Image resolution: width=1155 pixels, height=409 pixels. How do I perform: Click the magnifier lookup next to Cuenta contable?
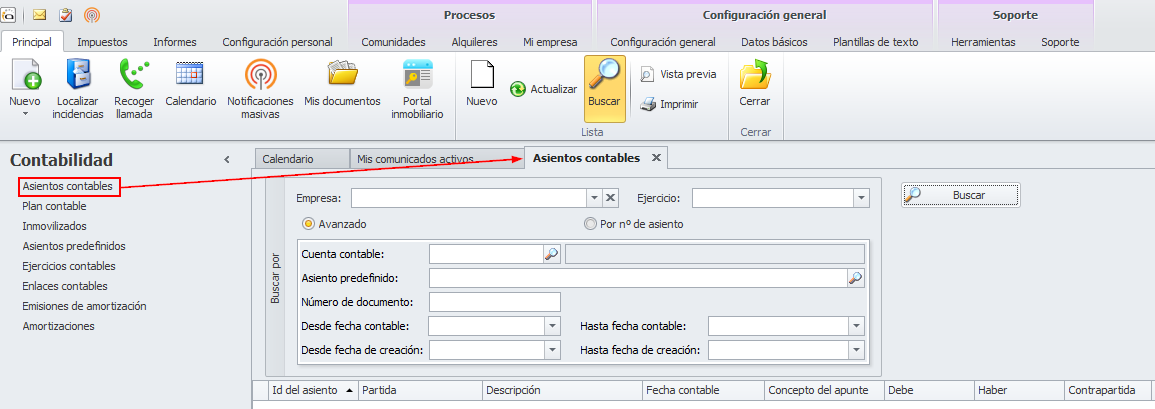pos(552,254)
